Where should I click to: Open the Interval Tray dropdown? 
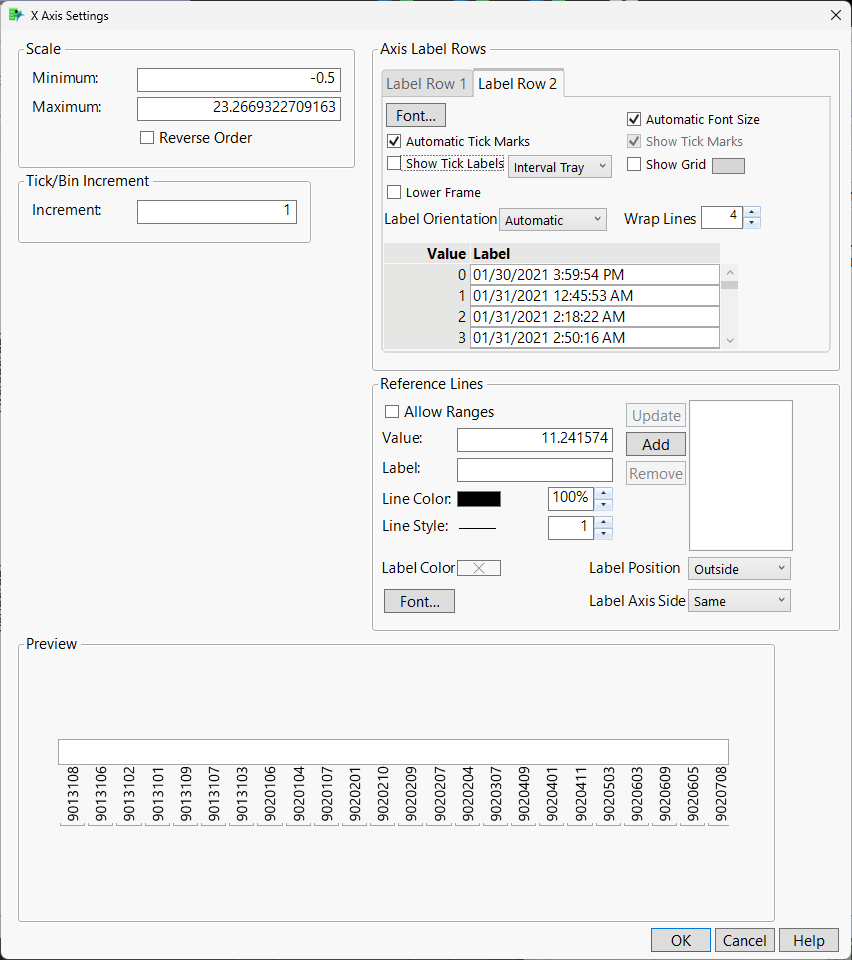click(559, 167)
